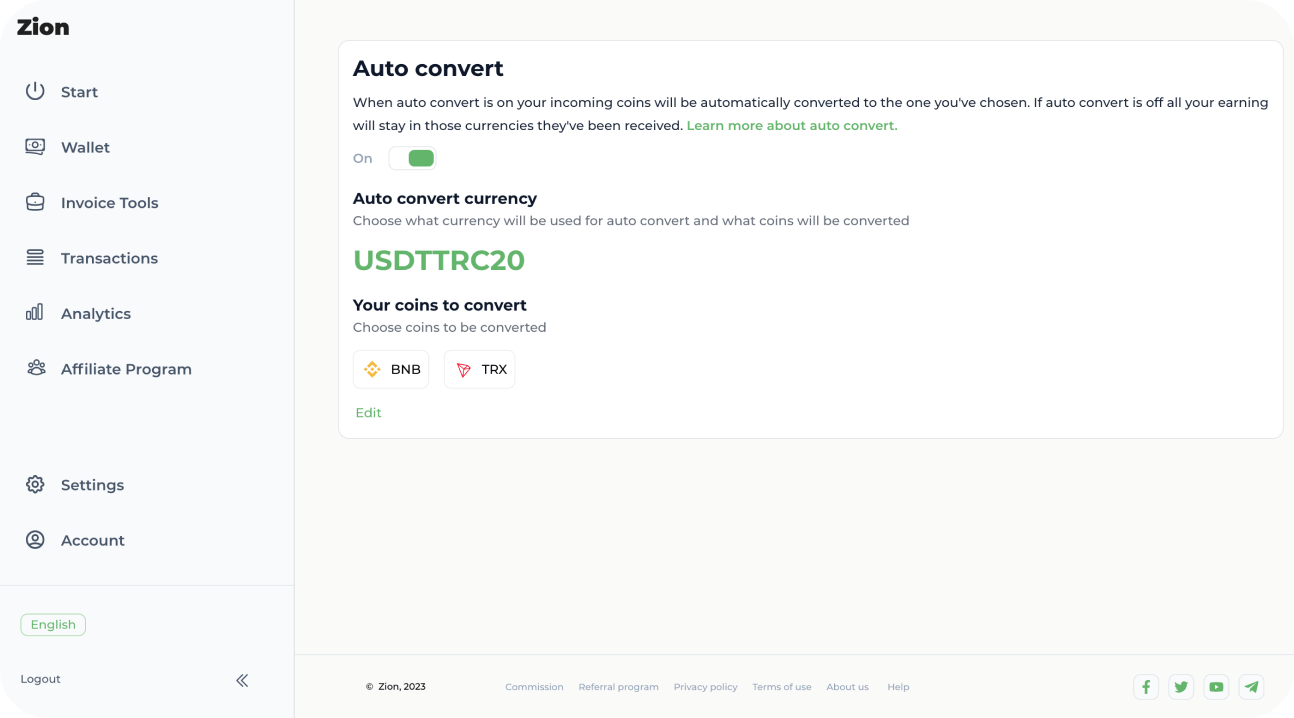
Task: Open Learn more about auto convert link
Action: 792,126
